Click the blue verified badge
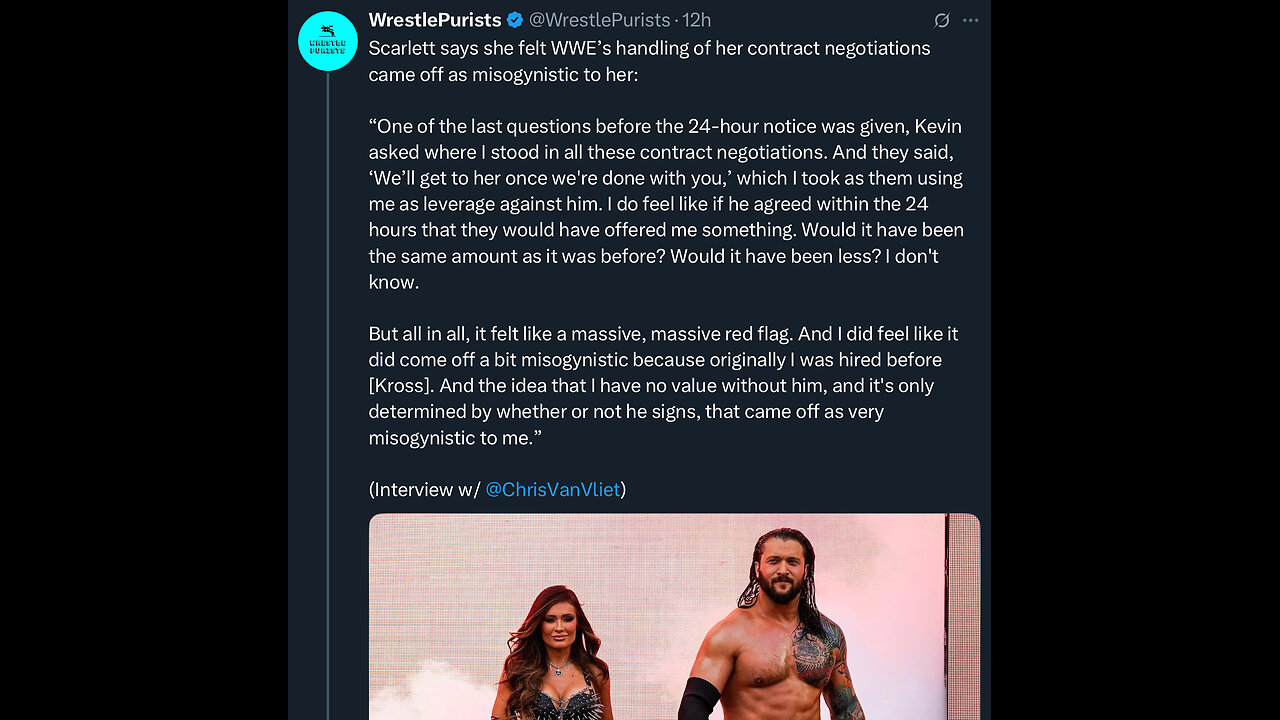The height and width of the screenshot is (720, 1280). point(515,20)
